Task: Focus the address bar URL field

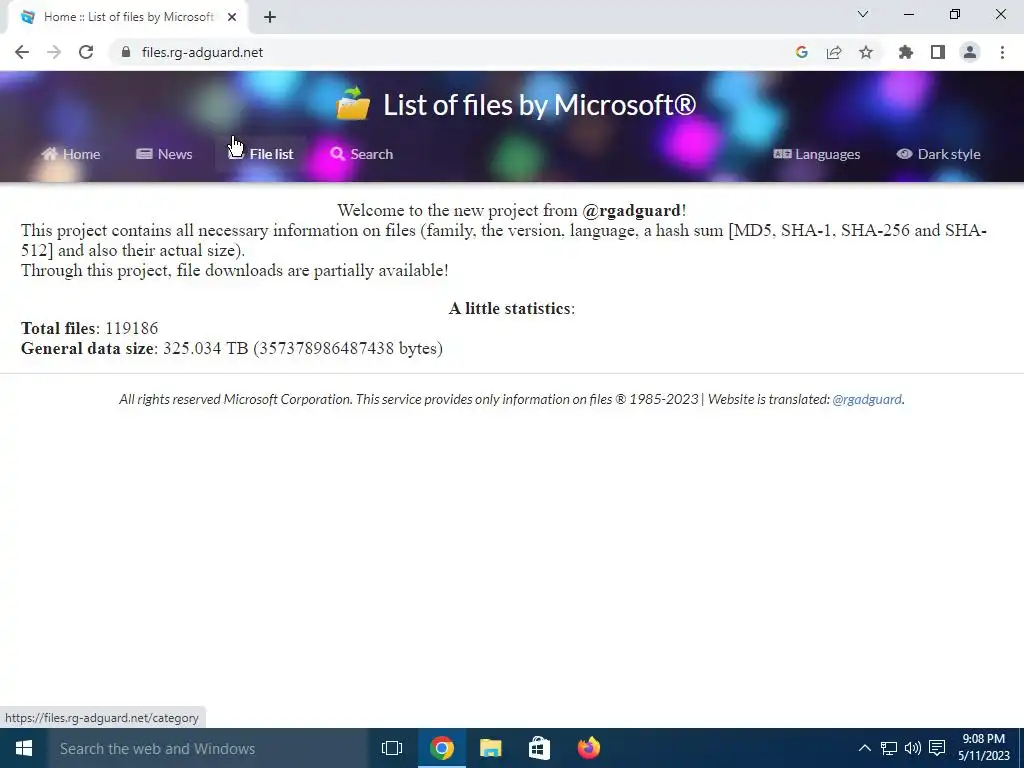Action: tap(457, 52)
